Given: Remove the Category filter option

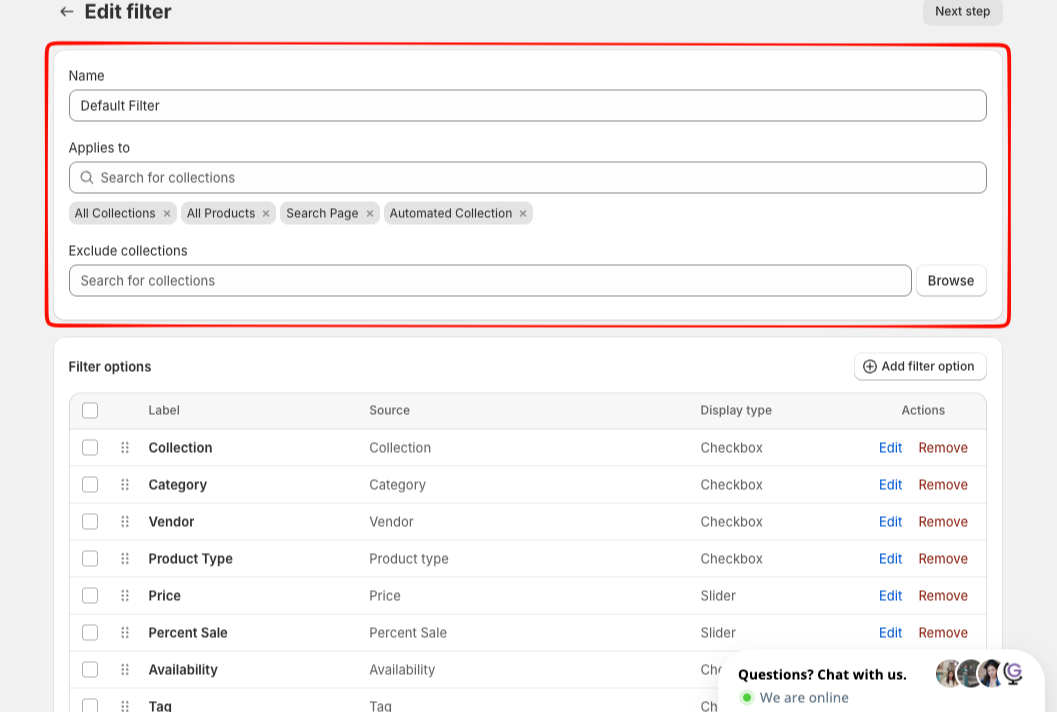Looking at the screenshot, I should point(942,485).
